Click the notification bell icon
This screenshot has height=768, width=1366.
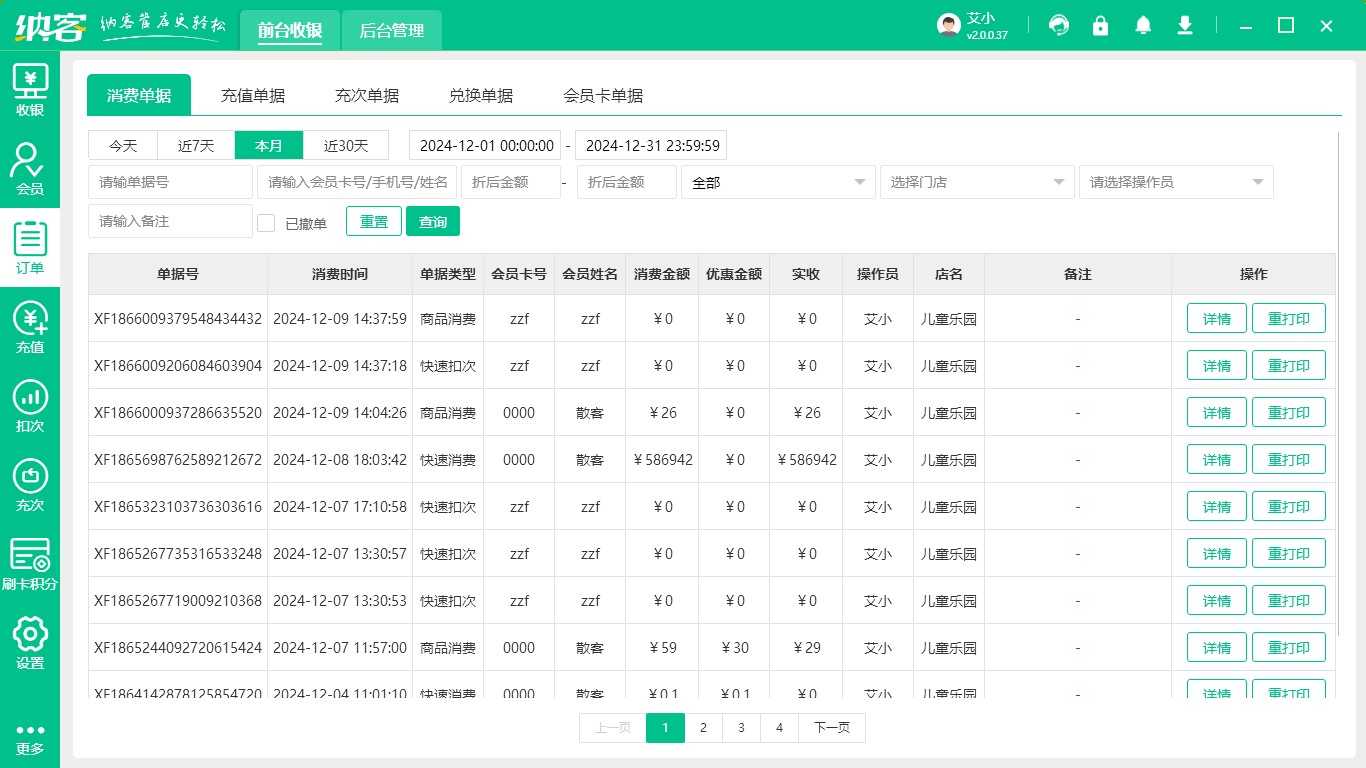1143,25
